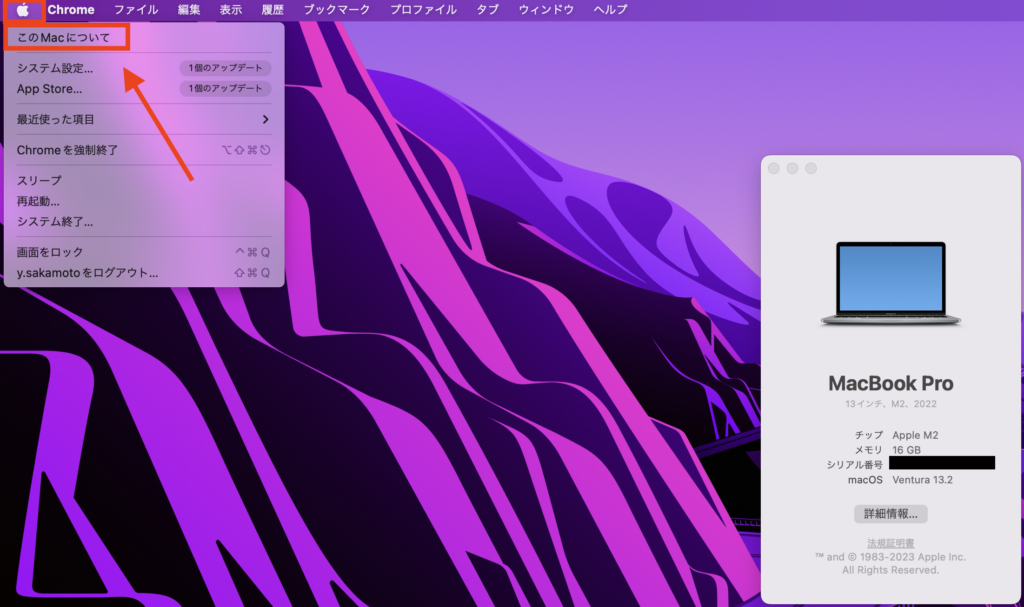
Task: Click the Chrome application menu
Action: pos(71,10)
